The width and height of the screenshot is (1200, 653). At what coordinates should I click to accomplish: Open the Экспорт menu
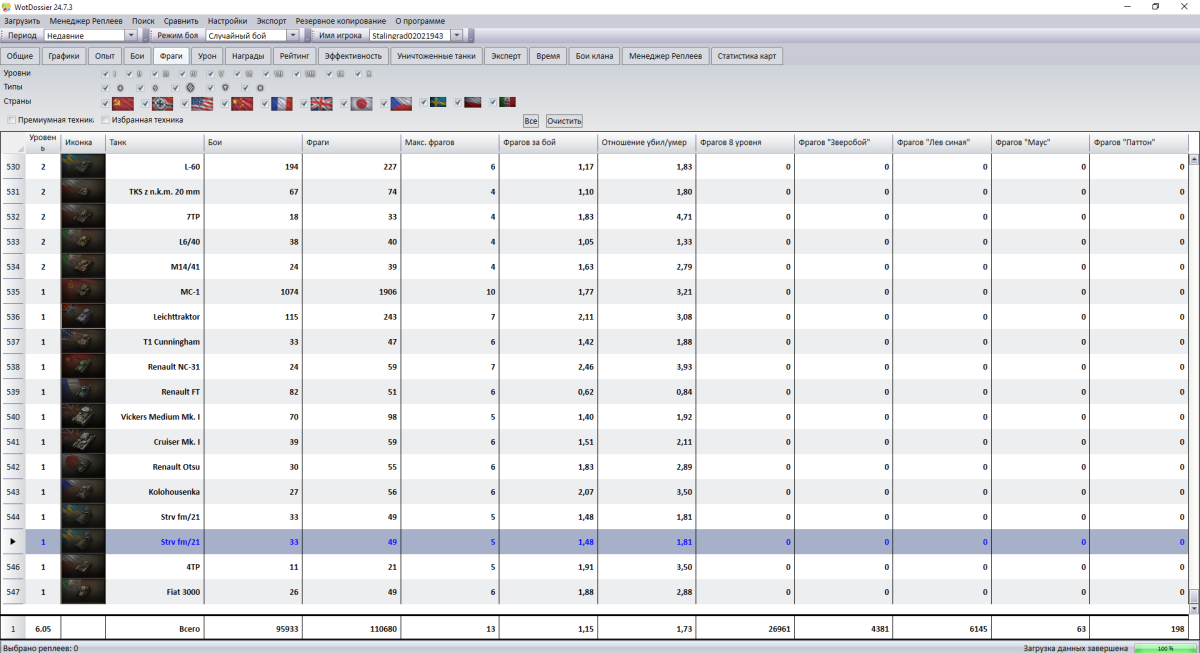tap(270, 21)
